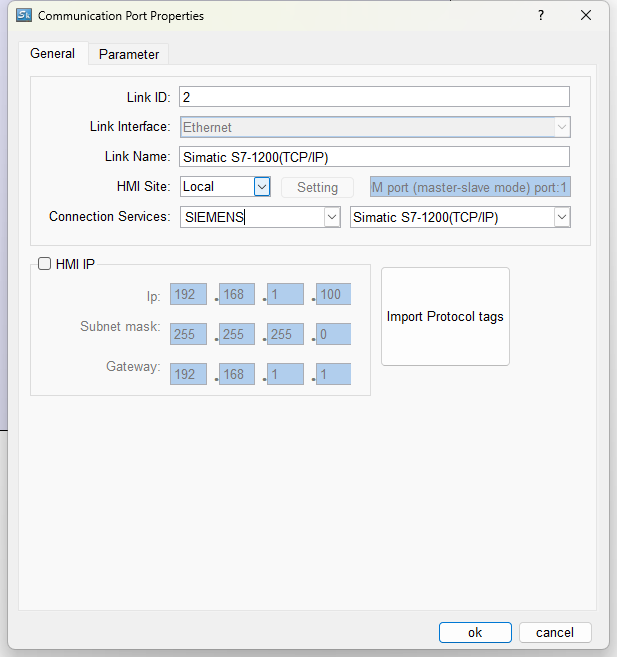Click the question mark help button
This screenshot has height=657, width=617.
540,16
